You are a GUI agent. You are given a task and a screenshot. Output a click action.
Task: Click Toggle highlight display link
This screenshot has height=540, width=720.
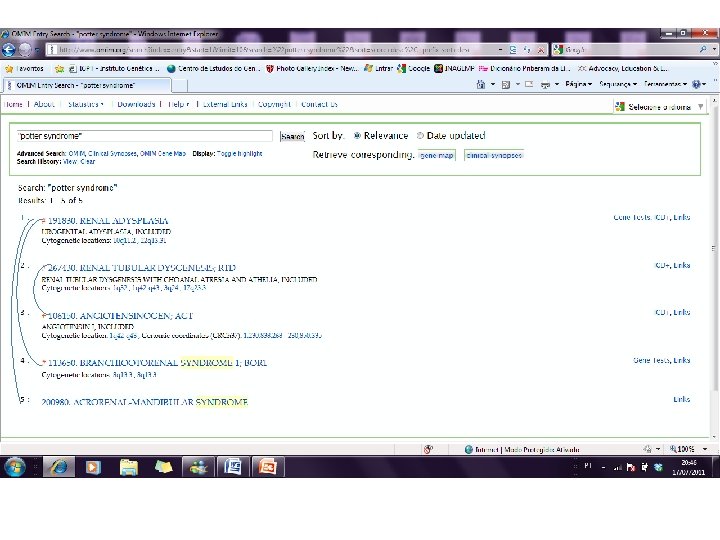pyautogui.click(x=239, y=153)
